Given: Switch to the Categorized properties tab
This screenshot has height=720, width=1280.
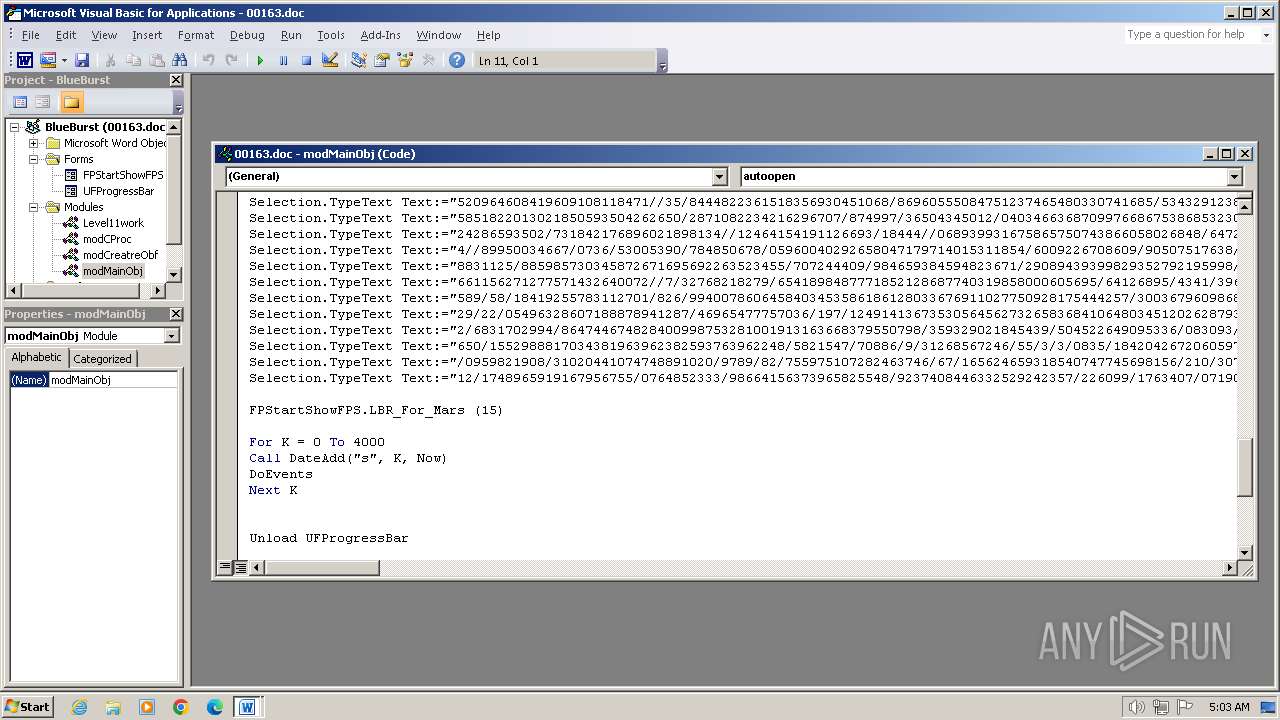Looking at the screenshot, I should tap(102, 358).
